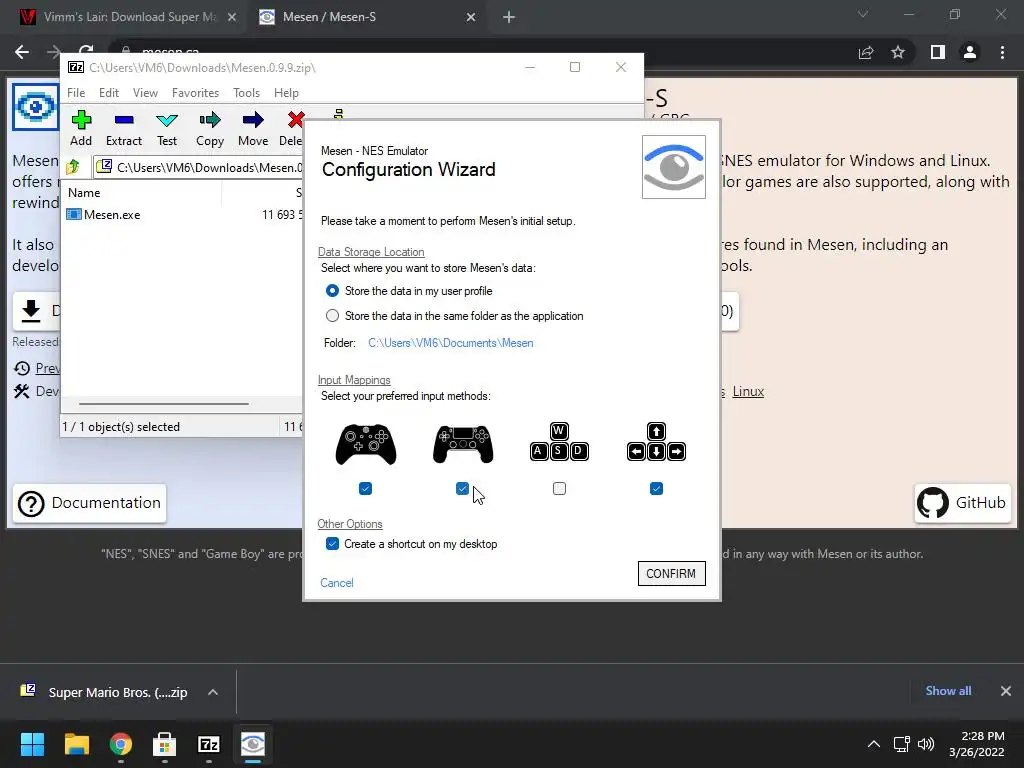Select store data in application folder

coord(332,315)
